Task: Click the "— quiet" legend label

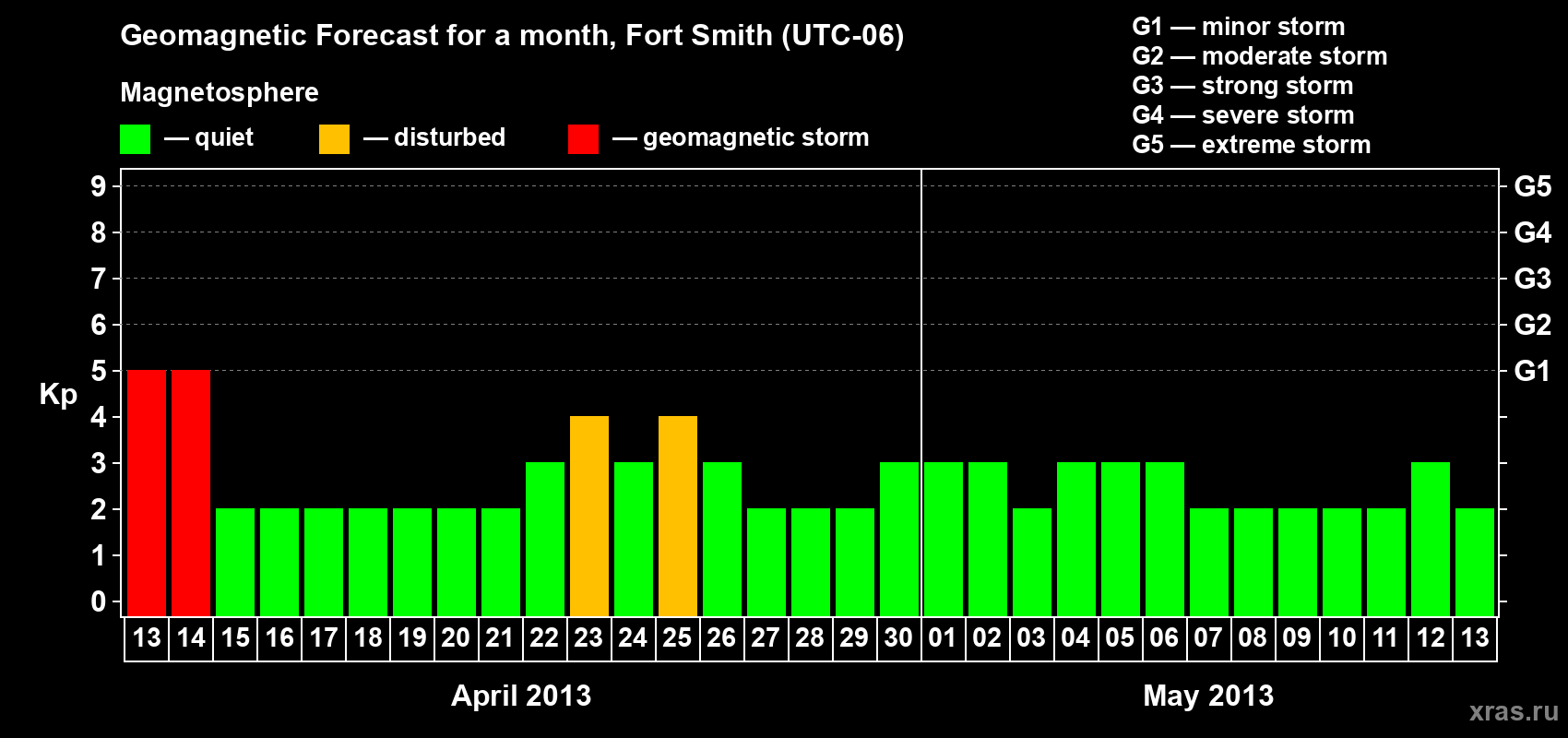Action: coord(208,137)
